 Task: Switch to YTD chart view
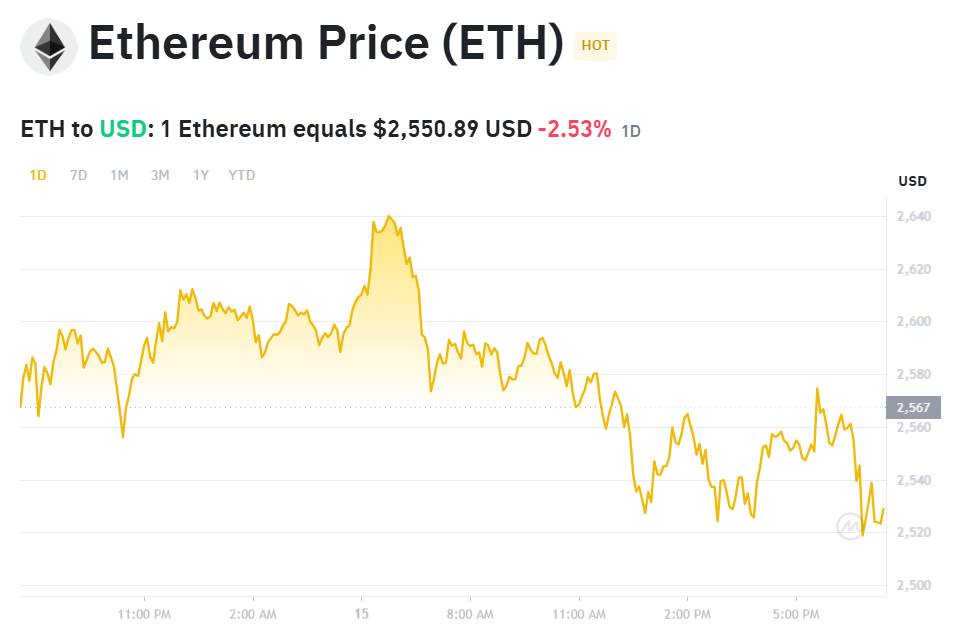click(x=242, y=175)
